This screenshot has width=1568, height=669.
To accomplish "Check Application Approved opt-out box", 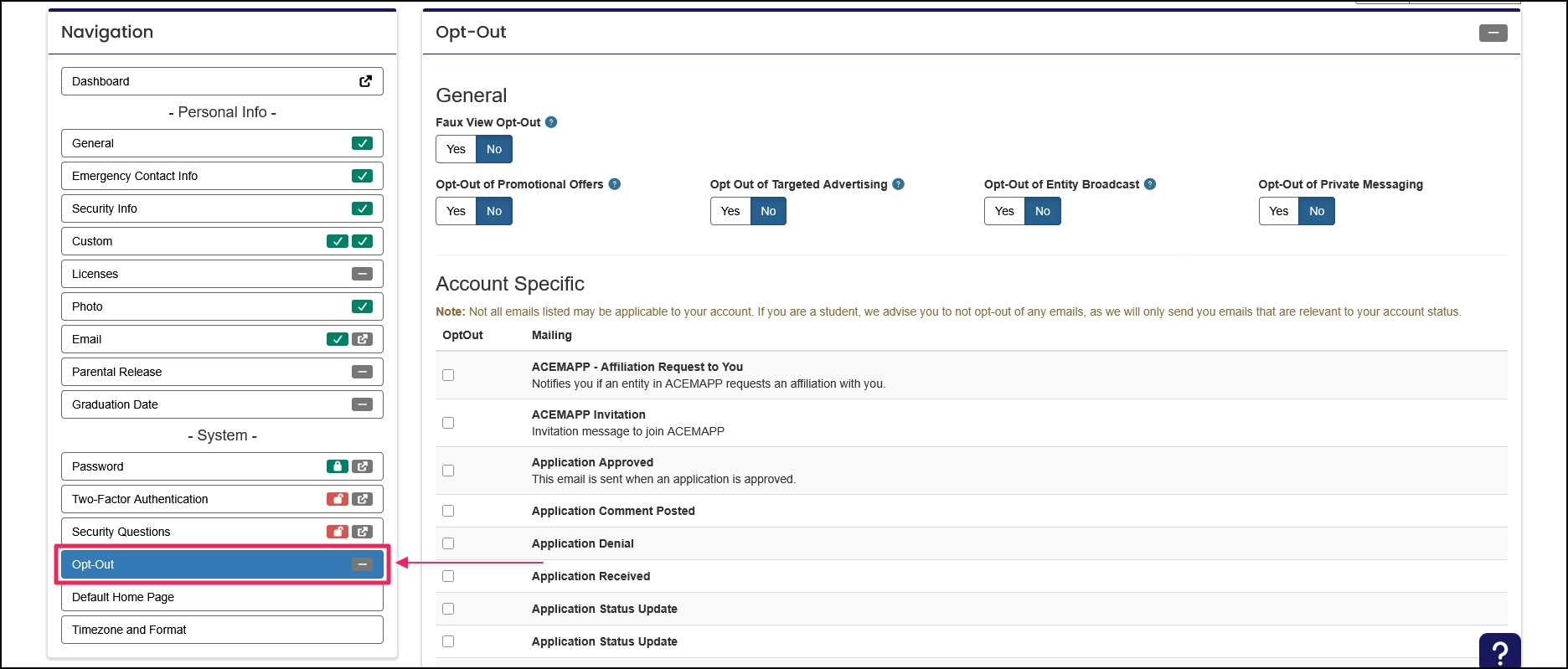I will tap(448, 471).
